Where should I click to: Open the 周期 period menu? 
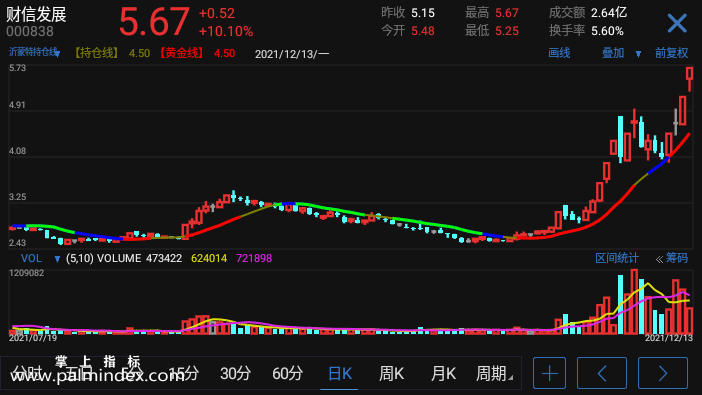[x=494, y=374]
